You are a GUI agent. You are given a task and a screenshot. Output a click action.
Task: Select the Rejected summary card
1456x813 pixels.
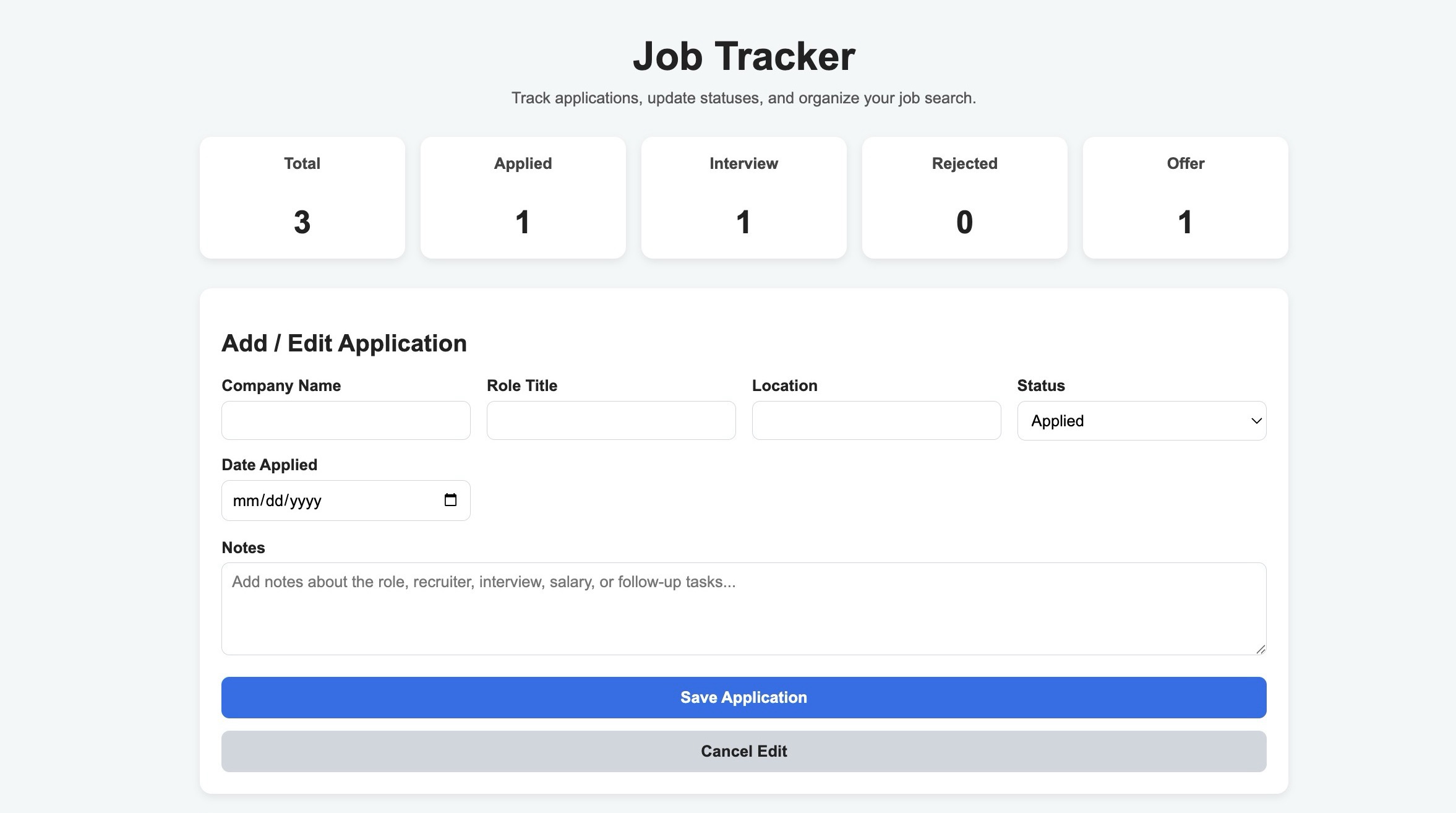coord(964,197)
